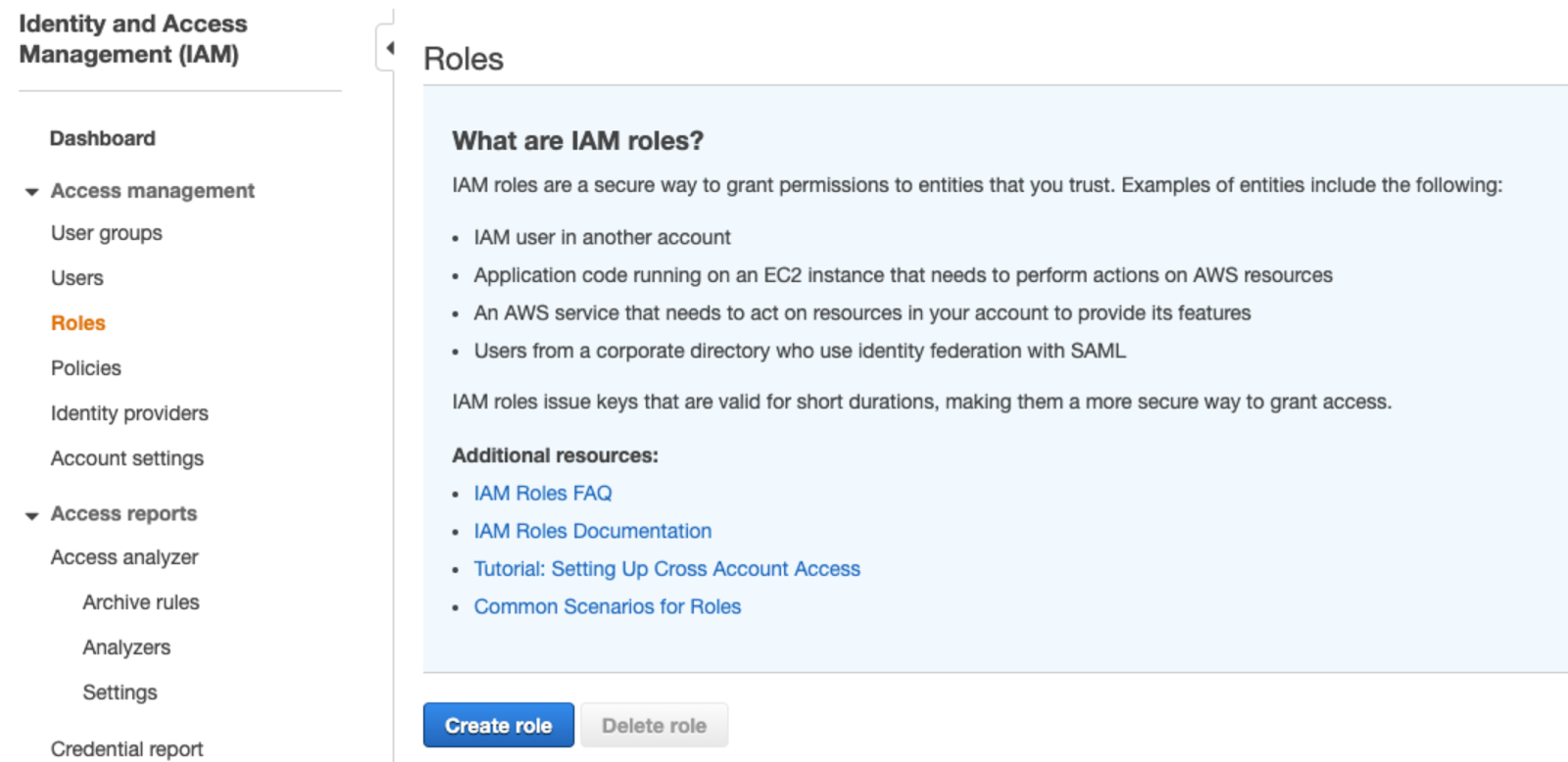
Task: Navigate to Identity providers
Action: click(129, 413)
